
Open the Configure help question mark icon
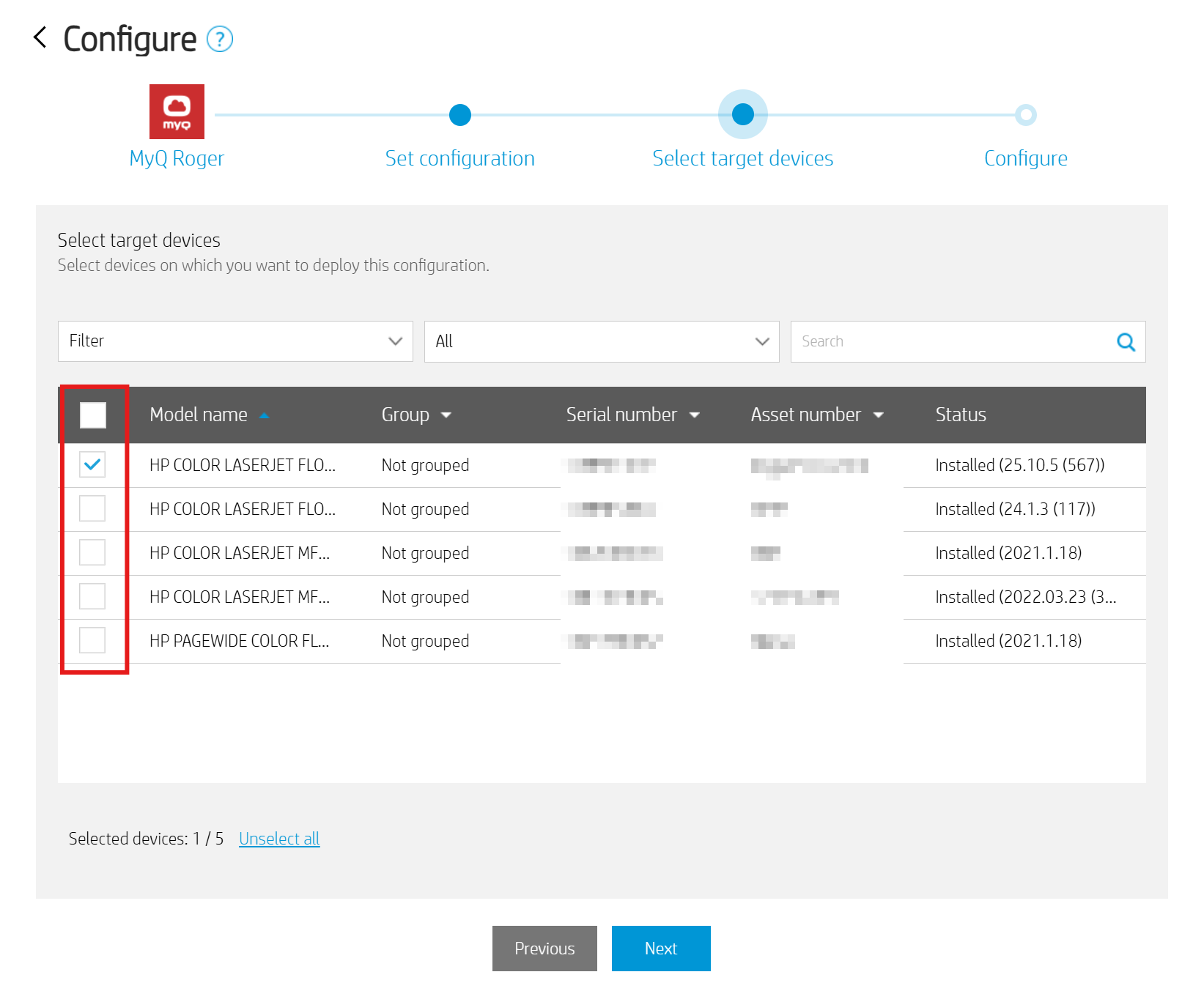tap(219, 40)
